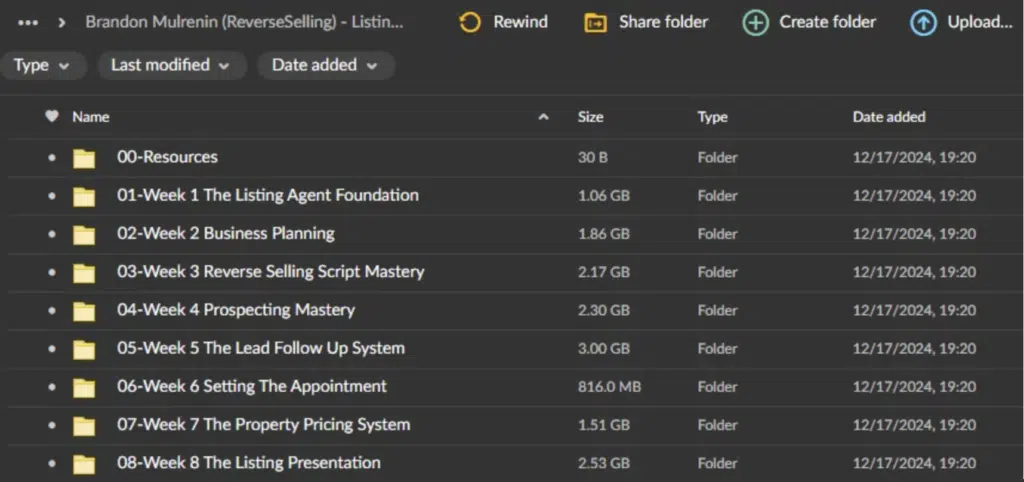Click the 1.06 GB size value

(603, 196)
